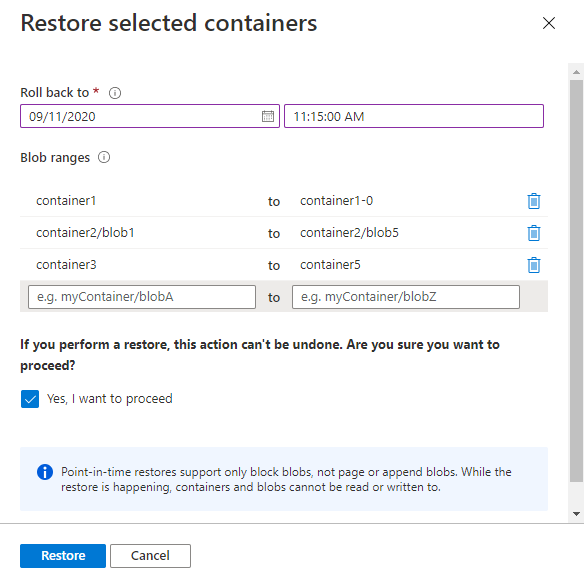This screenshot has height=587, width=584.
Task: Delete the container2/blob1 blob range
Action: pos(533,233)
